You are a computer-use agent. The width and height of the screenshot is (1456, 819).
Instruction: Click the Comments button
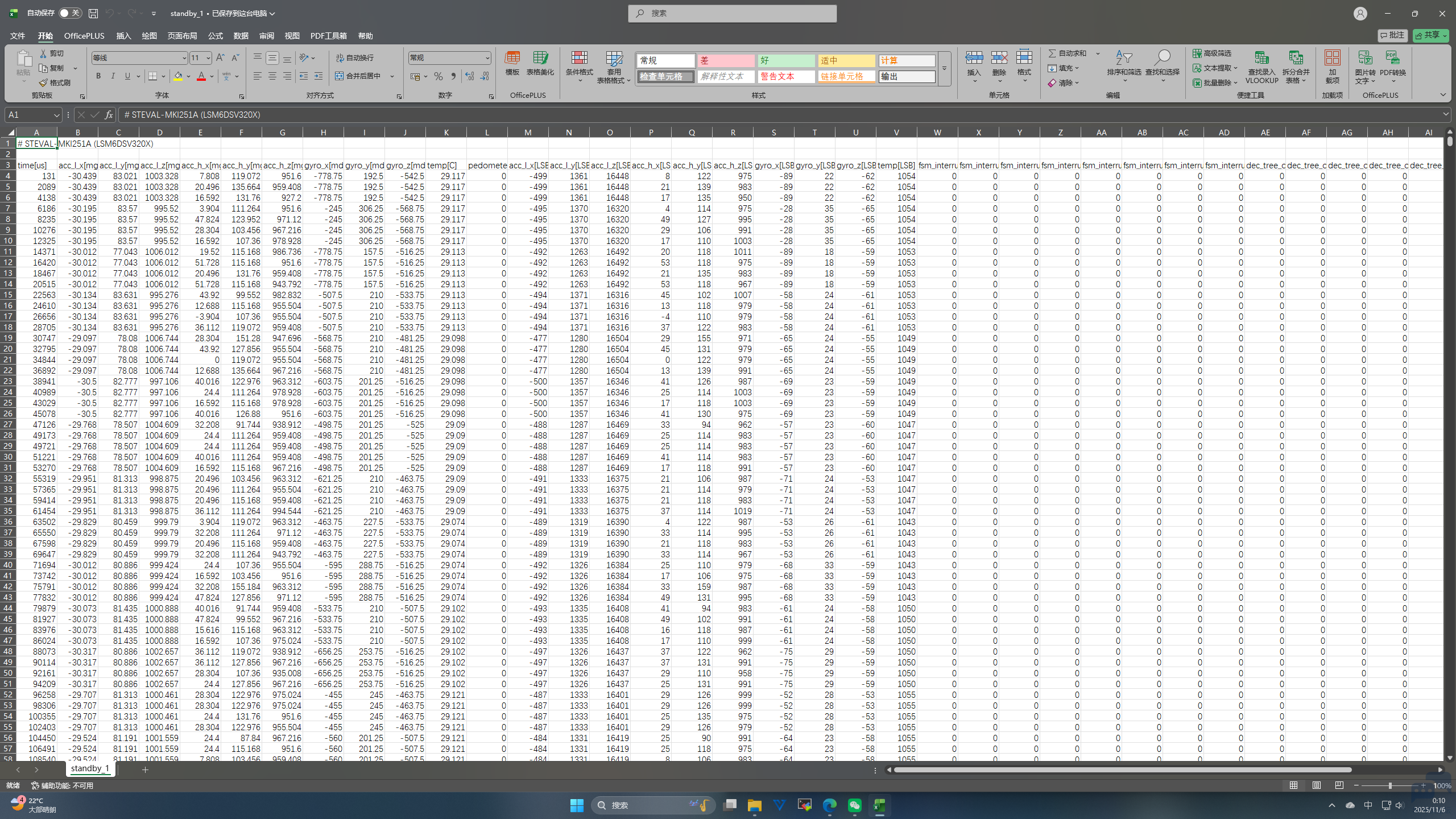click(1392, 35)
